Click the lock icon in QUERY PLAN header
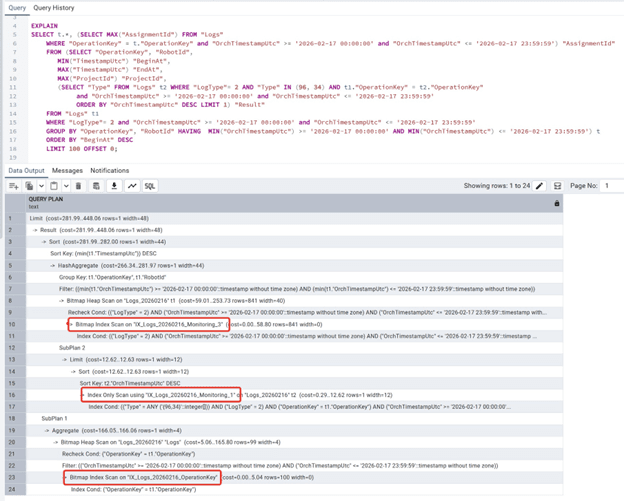This screenshot has width=624, height=501. point(557,203)
